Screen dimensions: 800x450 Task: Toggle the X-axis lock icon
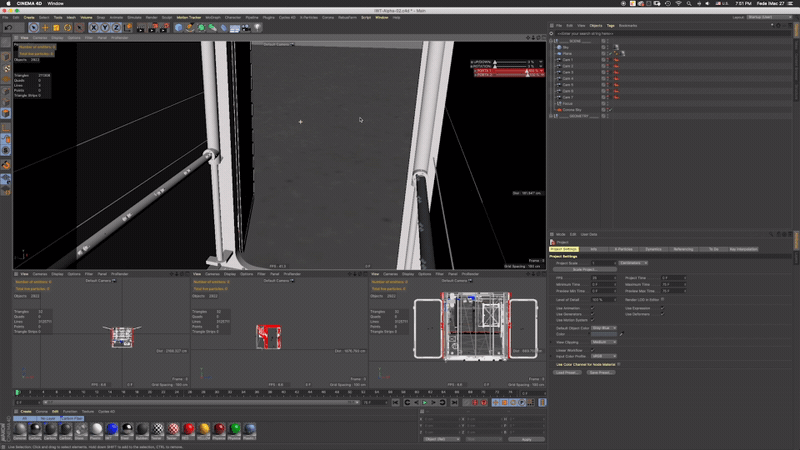tap(93, 27)
